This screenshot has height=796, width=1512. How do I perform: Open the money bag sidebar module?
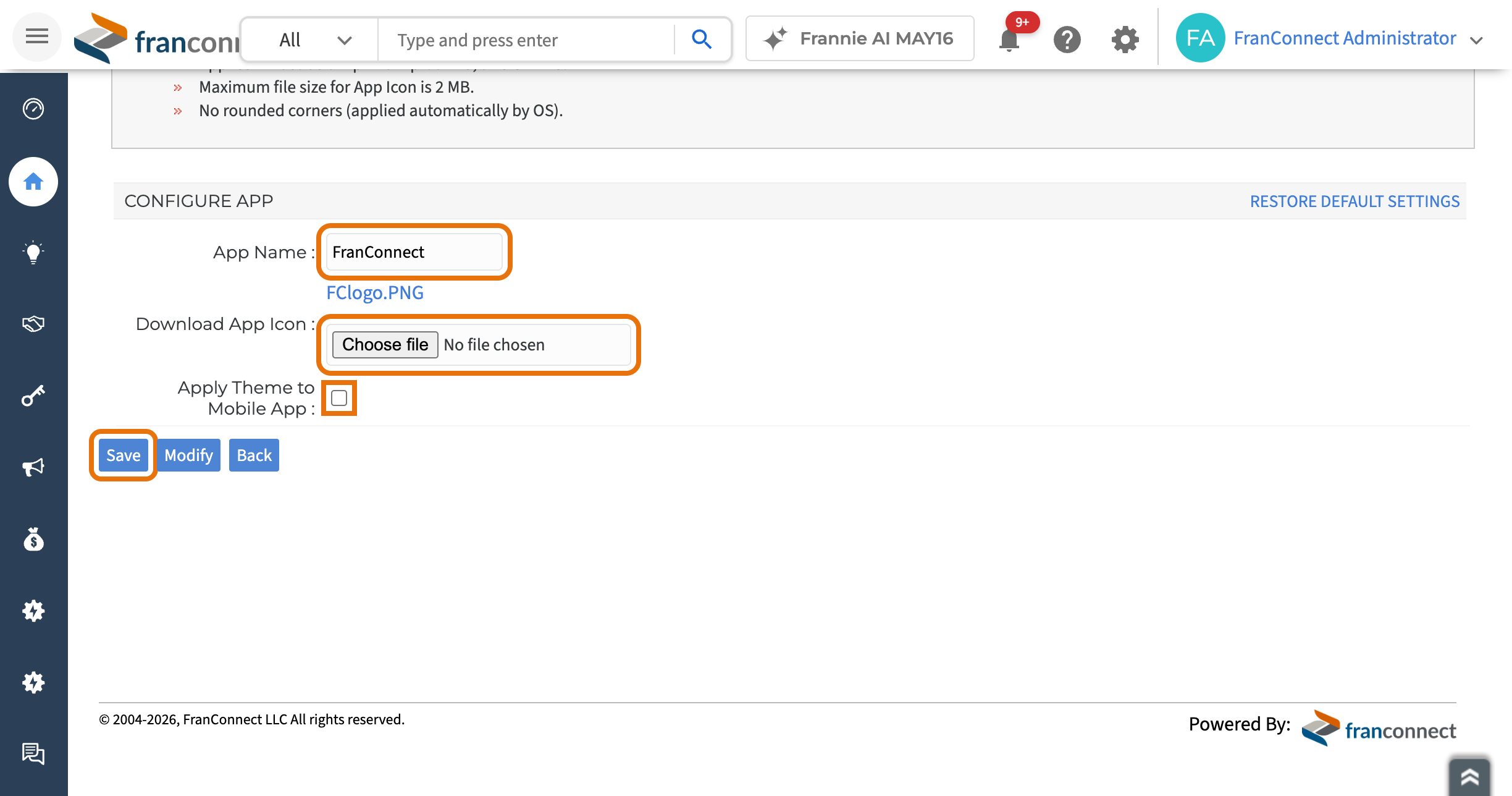tap(33, 539)
